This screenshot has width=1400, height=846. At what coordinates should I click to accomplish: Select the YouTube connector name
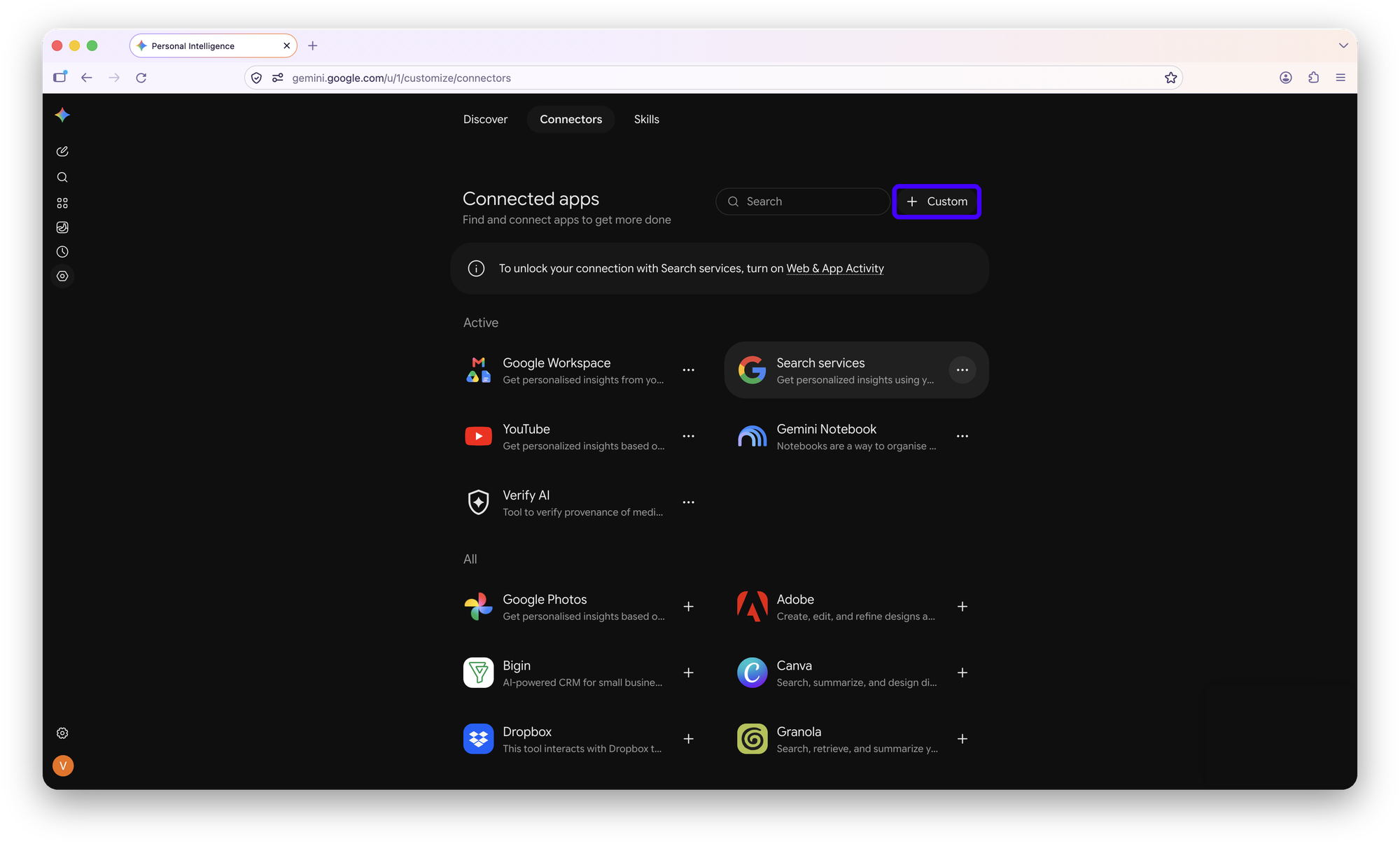coord(526,429)
